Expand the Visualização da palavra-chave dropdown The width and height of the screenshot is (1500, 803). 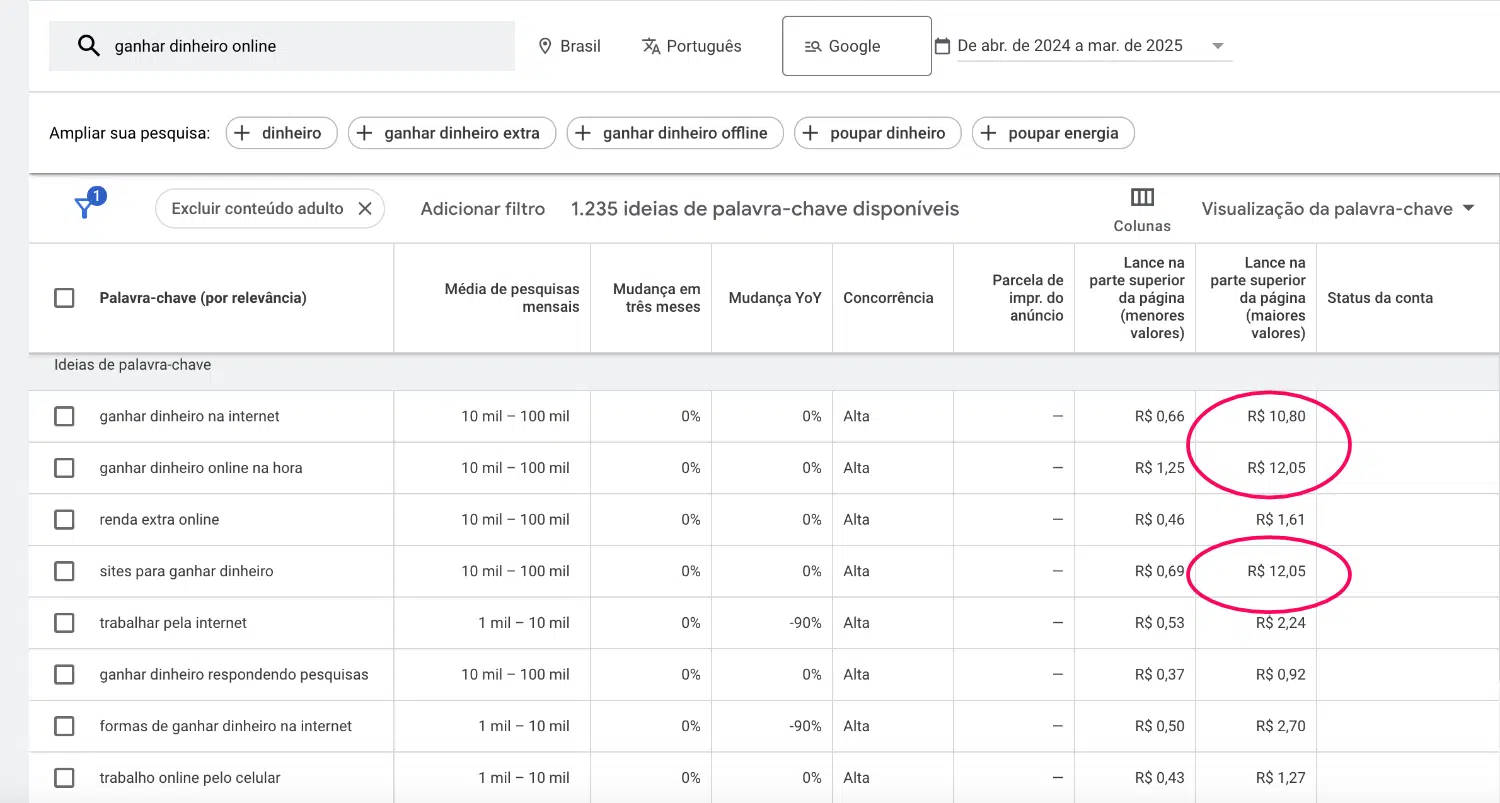[x=1467, y=209]
